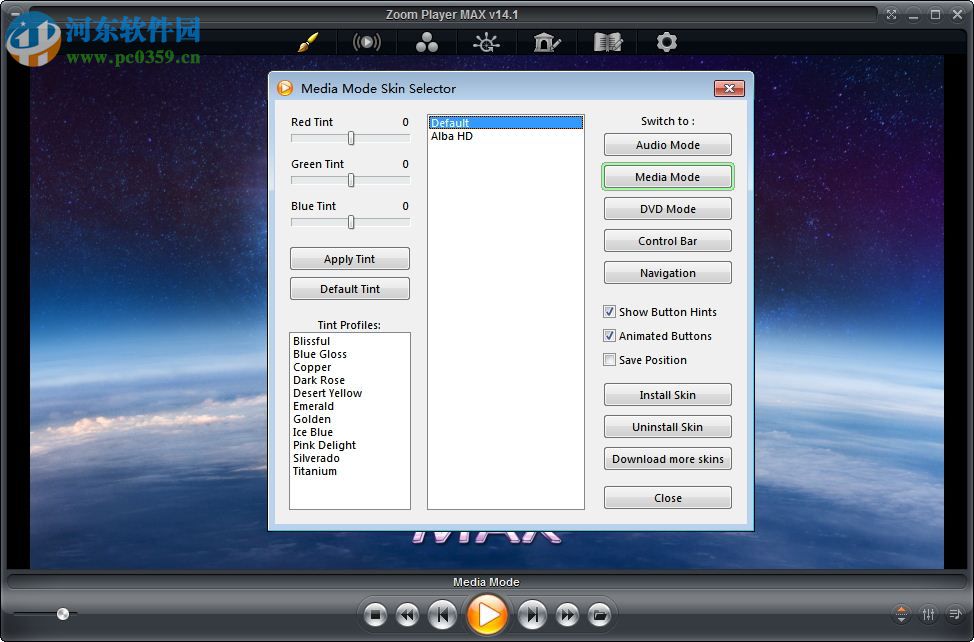Disable Show Button Hints
Screen dimensions: 974x642
coord(610,311)
